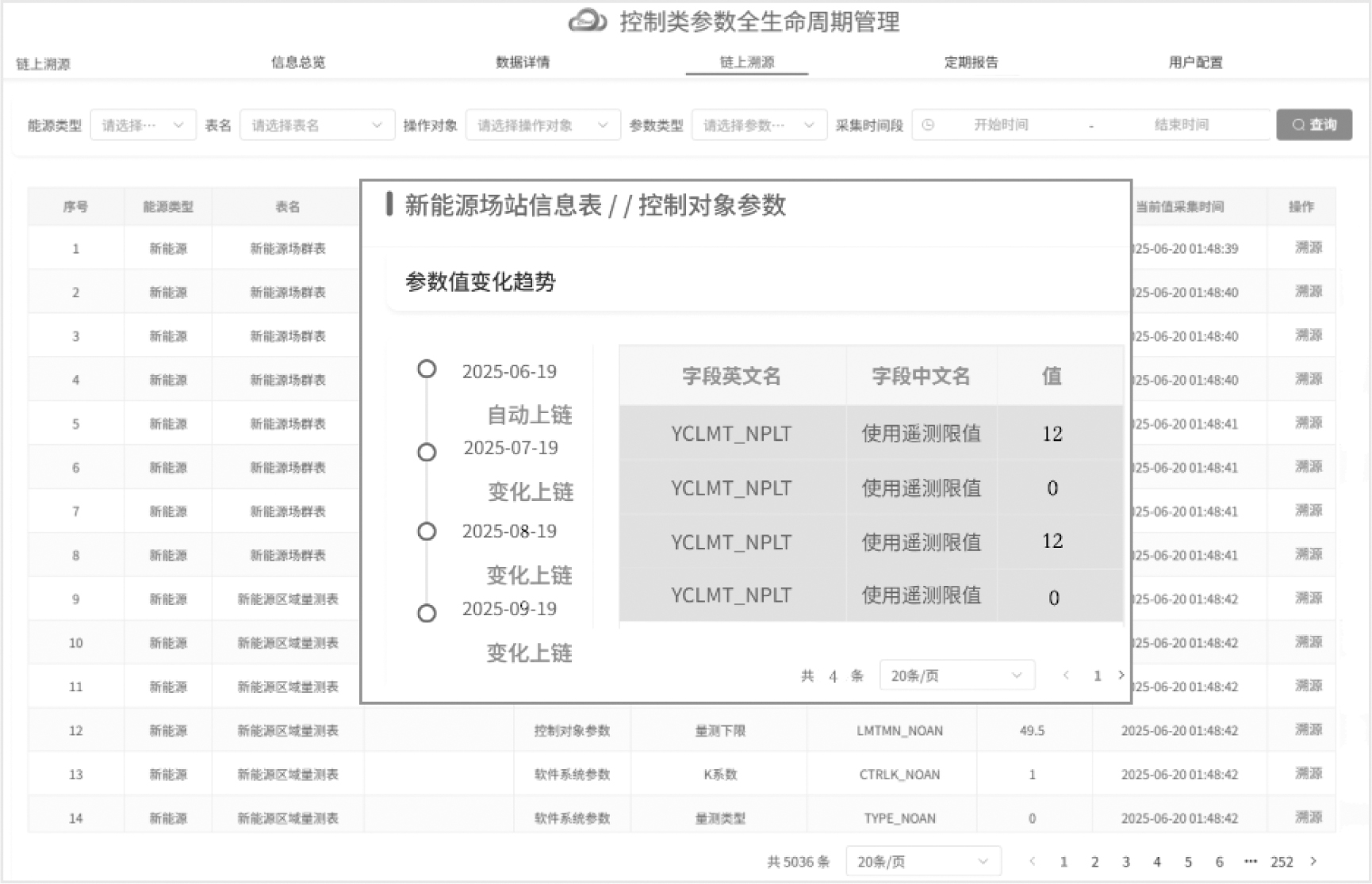The height and width of the screenshot is (884, 1372).
Task: Click the 查询 search button
Action: 1313,124
